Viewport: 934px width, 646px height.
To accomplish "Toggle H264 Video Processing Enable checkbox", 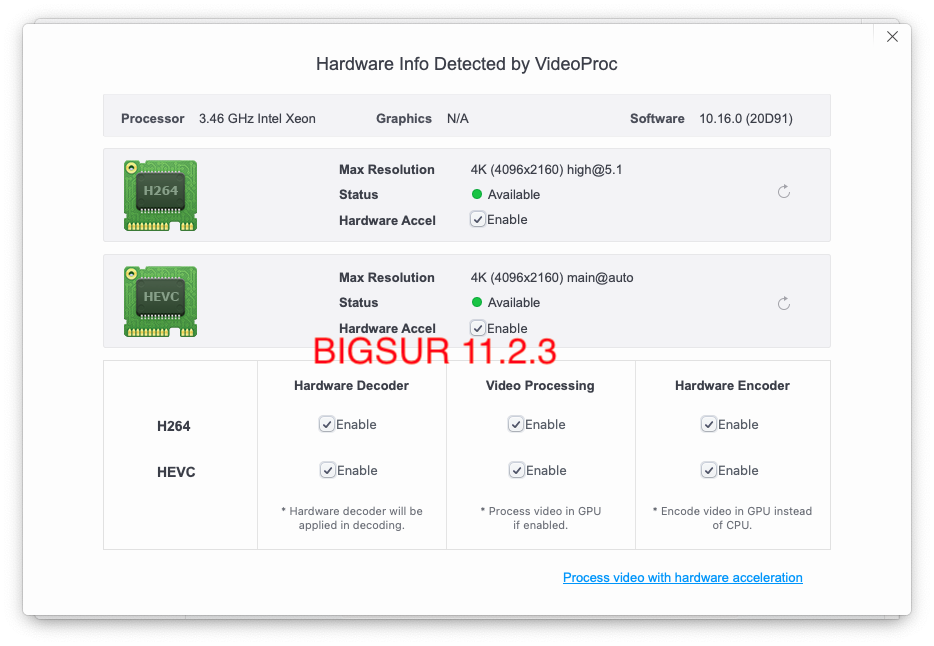I will [x=516, y=425].
